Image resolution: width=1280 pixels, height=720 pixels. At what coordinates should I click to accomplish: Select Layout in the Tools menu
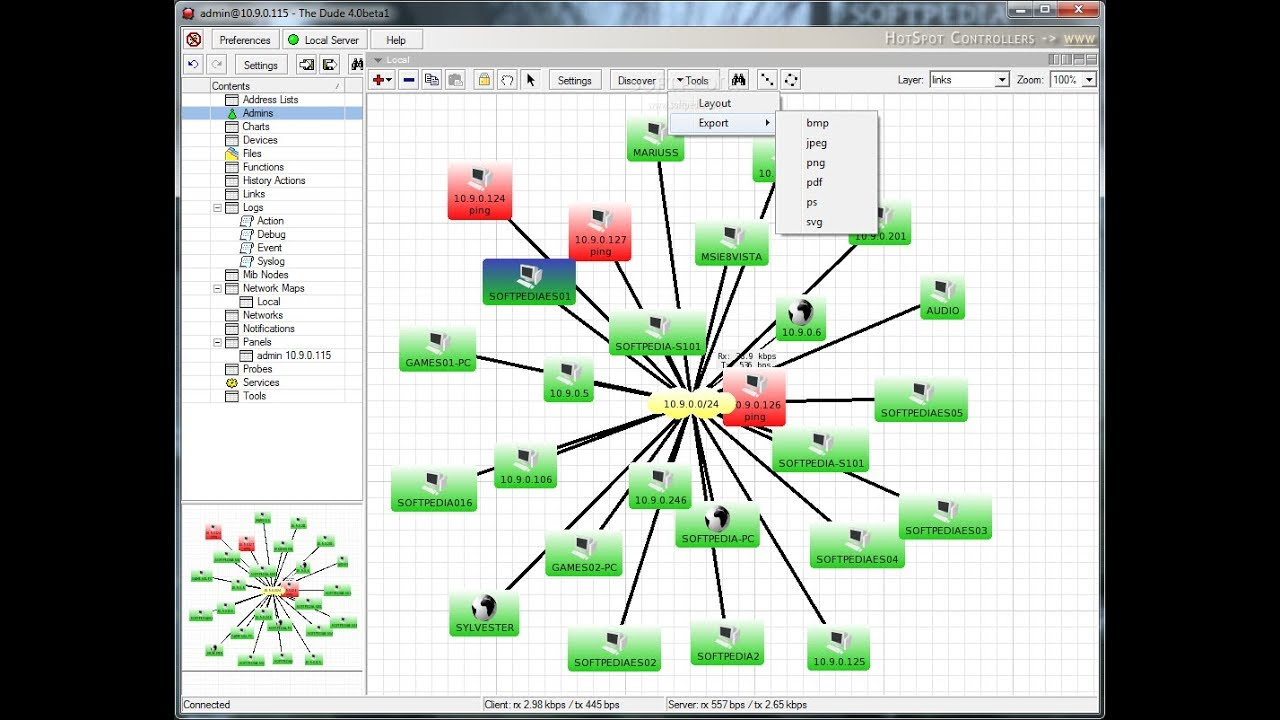click(x=714, y=103)
